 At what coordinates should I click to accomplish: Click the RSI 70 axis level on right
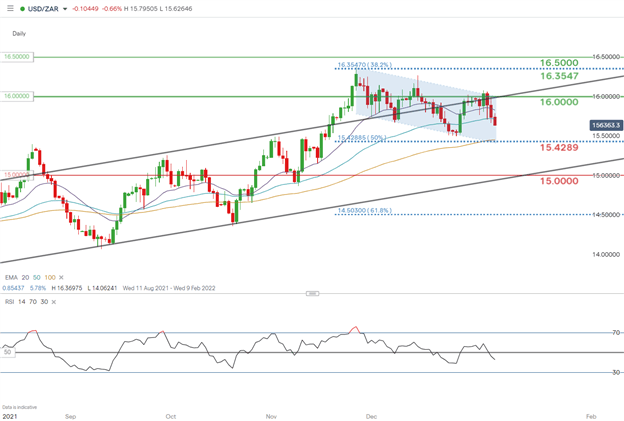pos(616,332)
